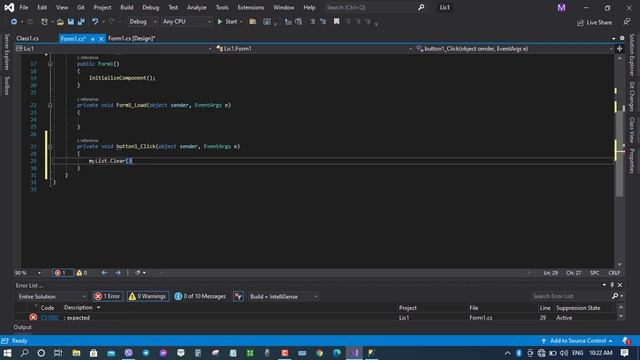Open the Entire Solution scope dropdown
This screenshot has height=360, width=640.
click(x=52, y=296)
